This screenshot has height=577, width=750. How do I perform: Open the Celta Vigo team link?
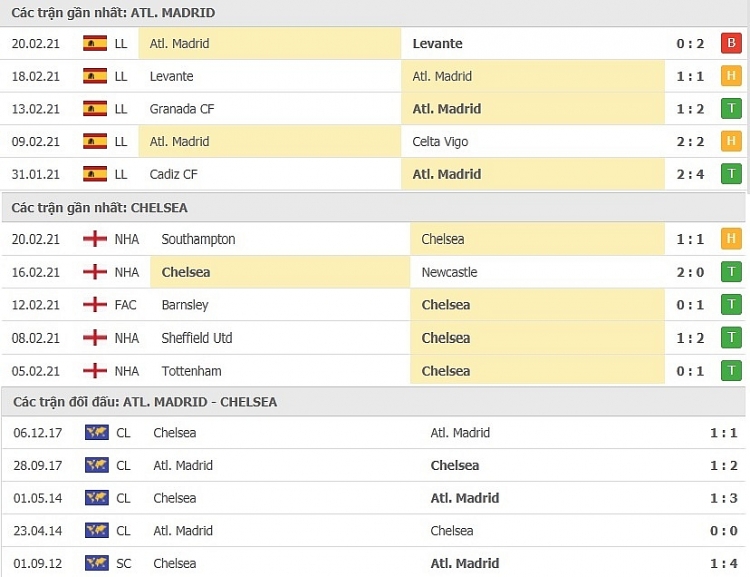(440, 142)
